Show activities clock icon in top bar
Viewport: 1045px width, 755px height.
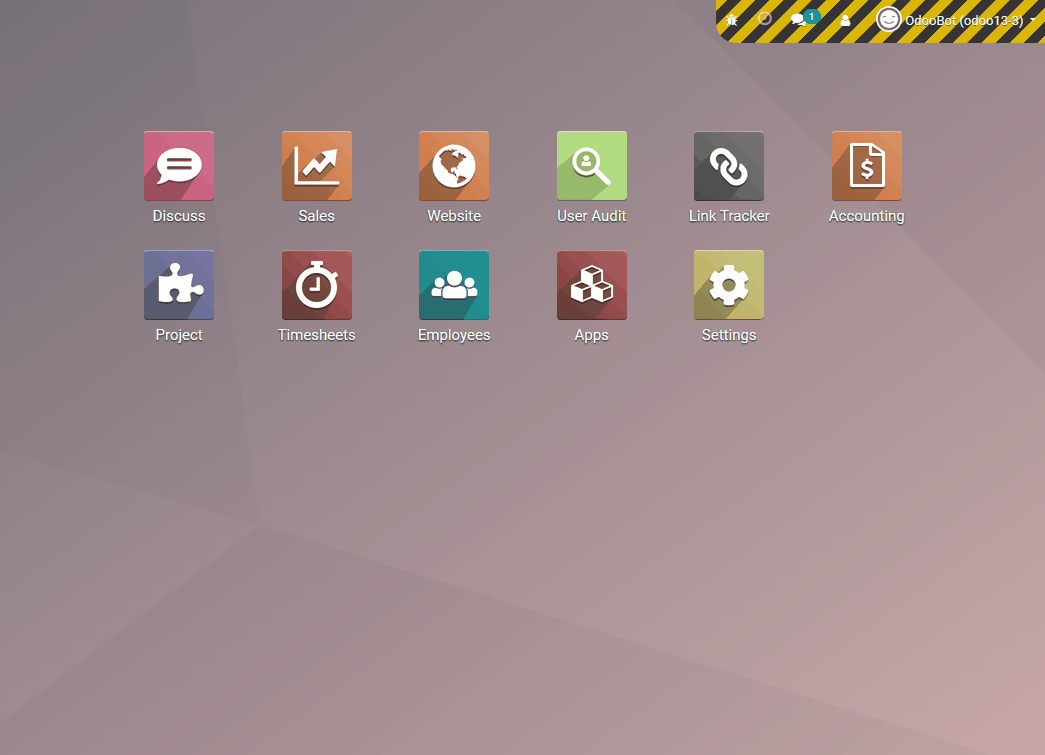[x=764, y=19]
